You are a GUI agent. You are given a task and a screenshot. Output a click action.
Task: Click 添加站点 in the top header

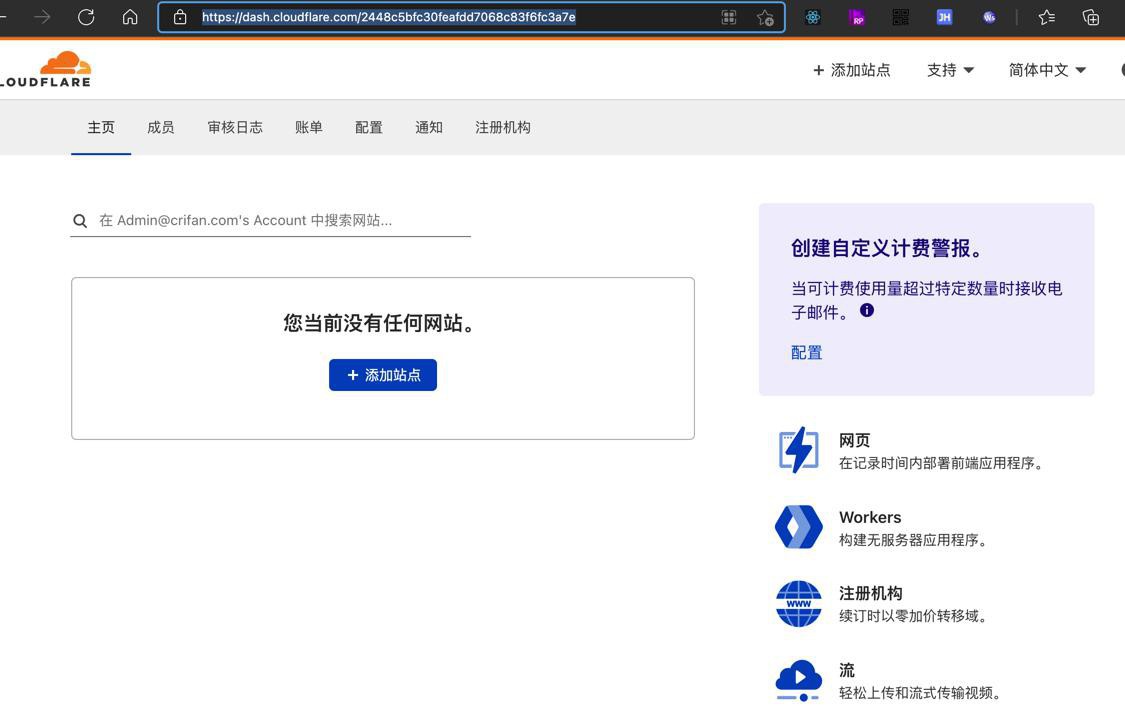[852, 70]
